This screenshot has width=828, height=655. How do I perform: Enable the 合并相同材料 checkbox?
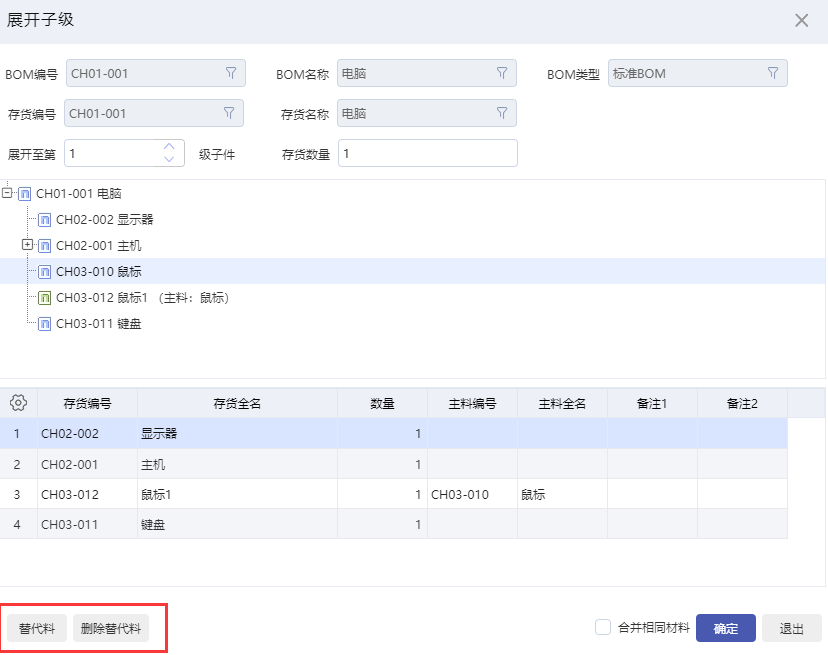pyautogui.click(x=603, y=627)
